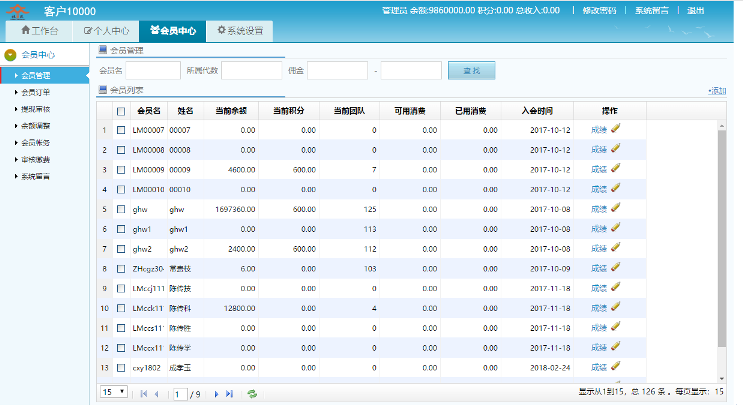Image resolution: width=743 pixels, height=414 pixels.
Task: Click 修改密码 in the top bar
Action: coord(599,10)
